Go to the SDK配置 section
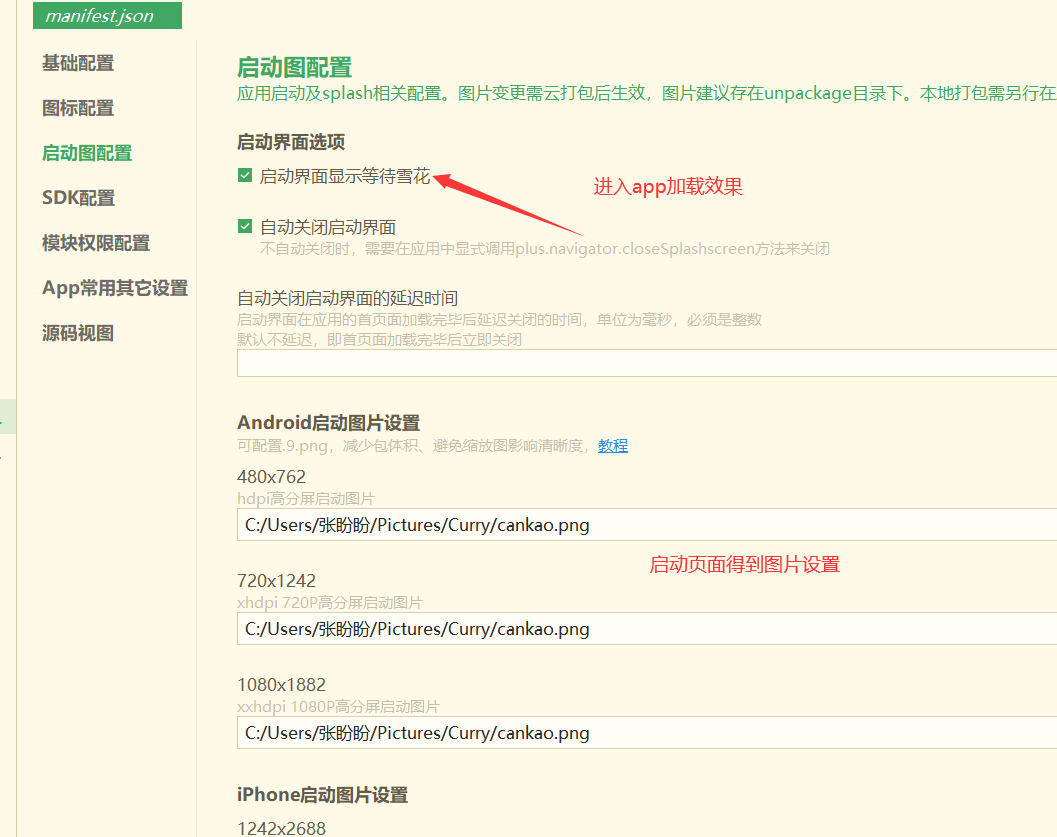1057x837 pixels. tap(78, 198)
